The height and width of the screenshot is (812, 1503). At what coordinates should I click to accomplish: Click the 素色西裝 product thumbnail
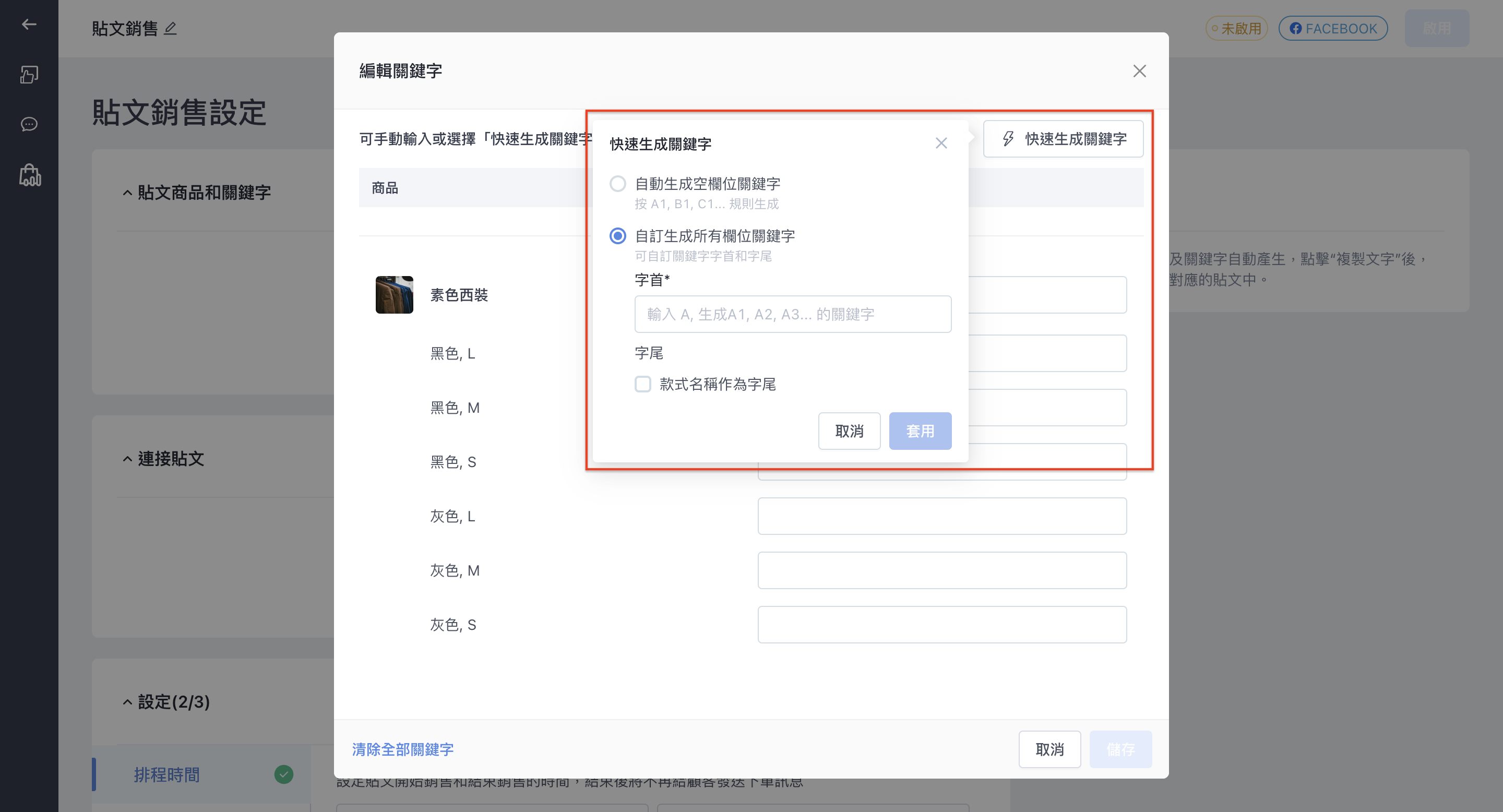point(395,294)
